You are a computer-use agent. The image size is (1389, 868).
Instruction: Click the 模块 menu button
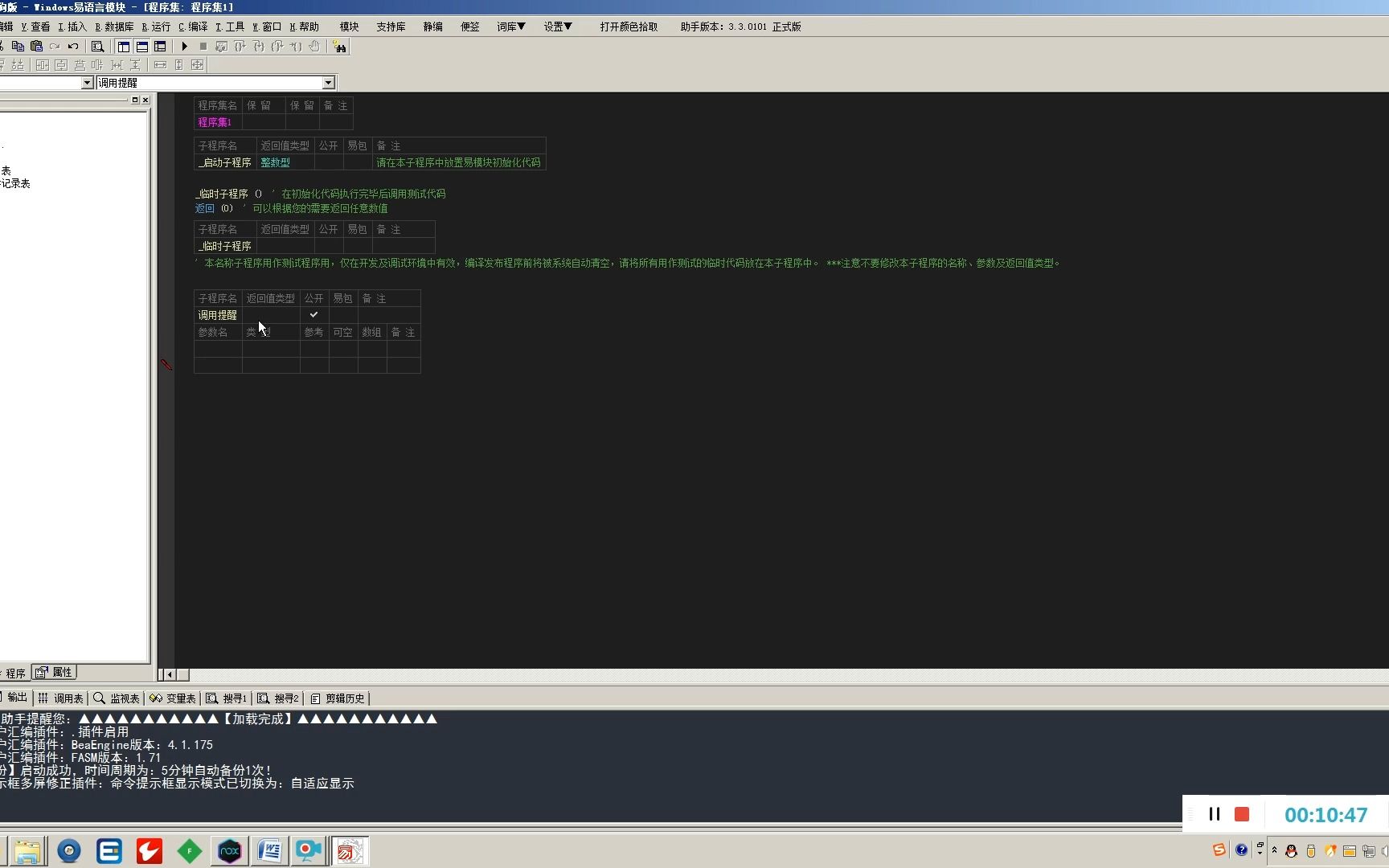349,27
